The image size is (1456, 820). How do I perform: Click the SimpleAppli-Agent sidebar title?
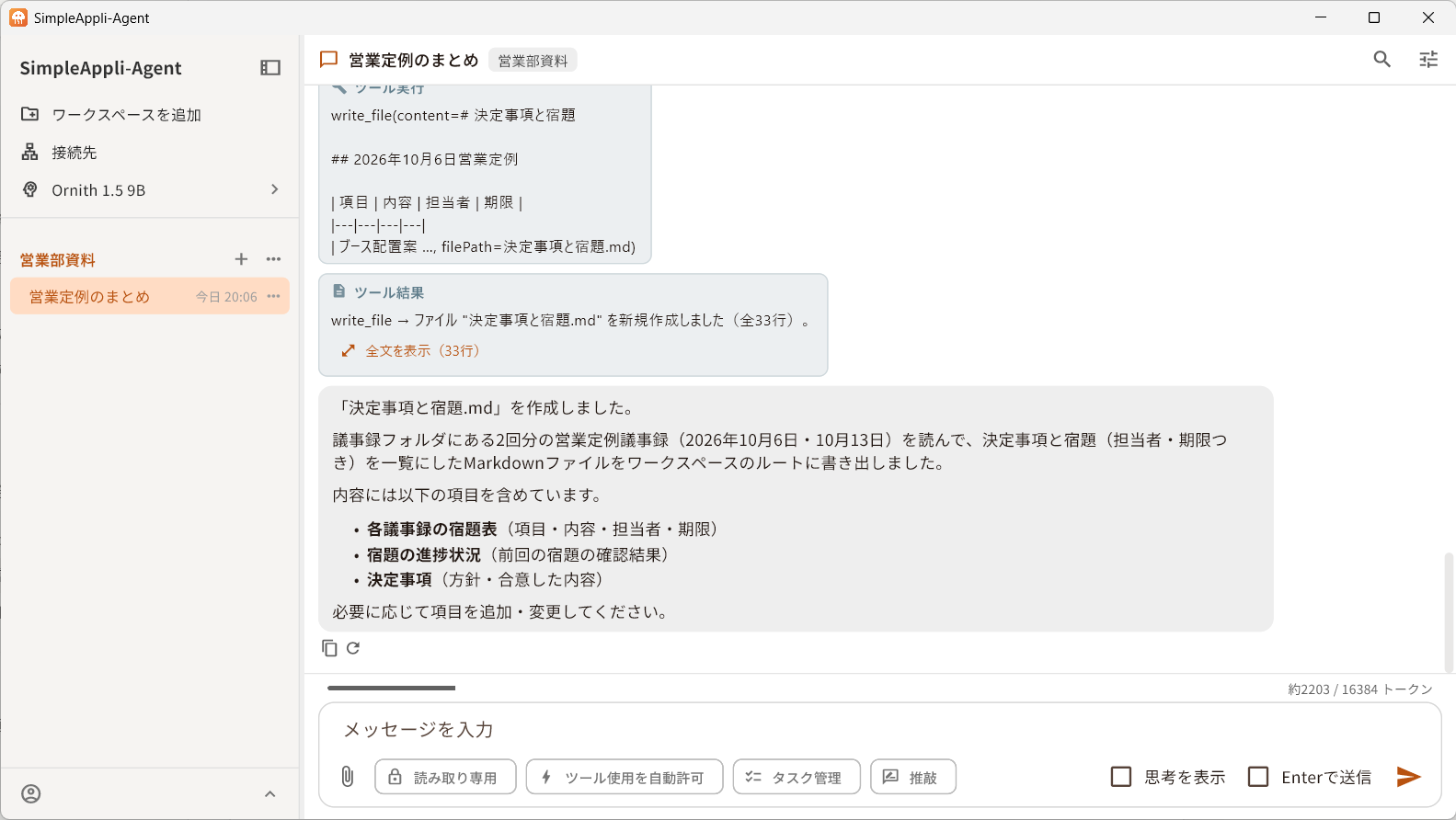click(100, 68)
